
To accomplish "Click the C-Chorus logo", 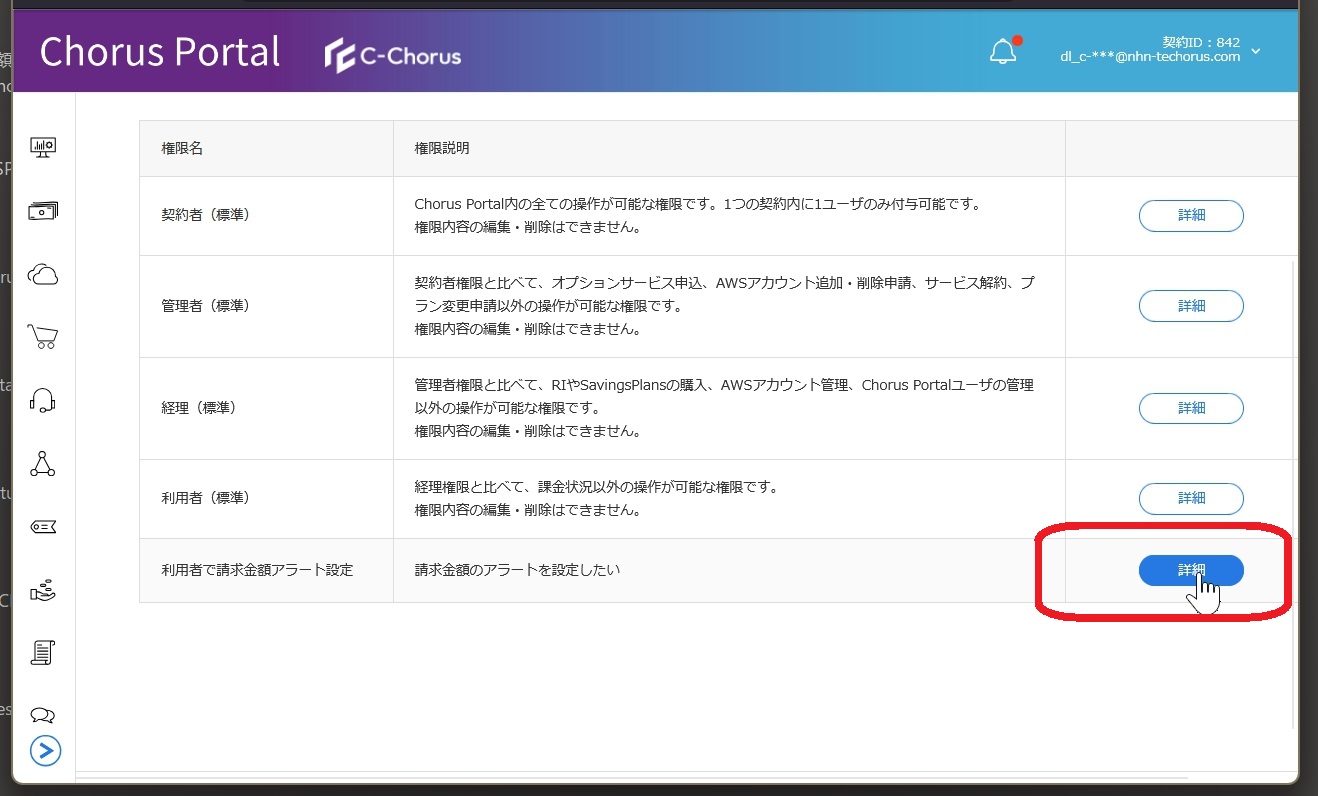I will tap(393, 56).
